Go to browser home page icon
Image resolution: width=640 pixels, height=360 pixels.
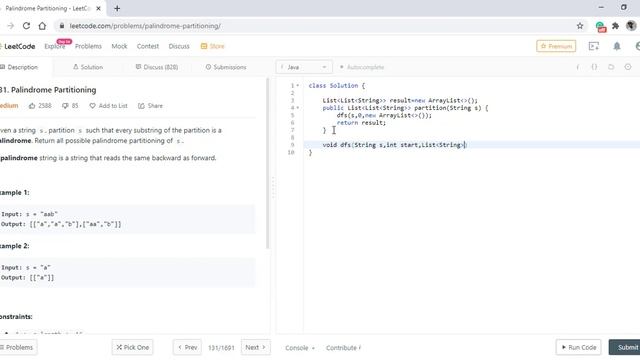42,26
